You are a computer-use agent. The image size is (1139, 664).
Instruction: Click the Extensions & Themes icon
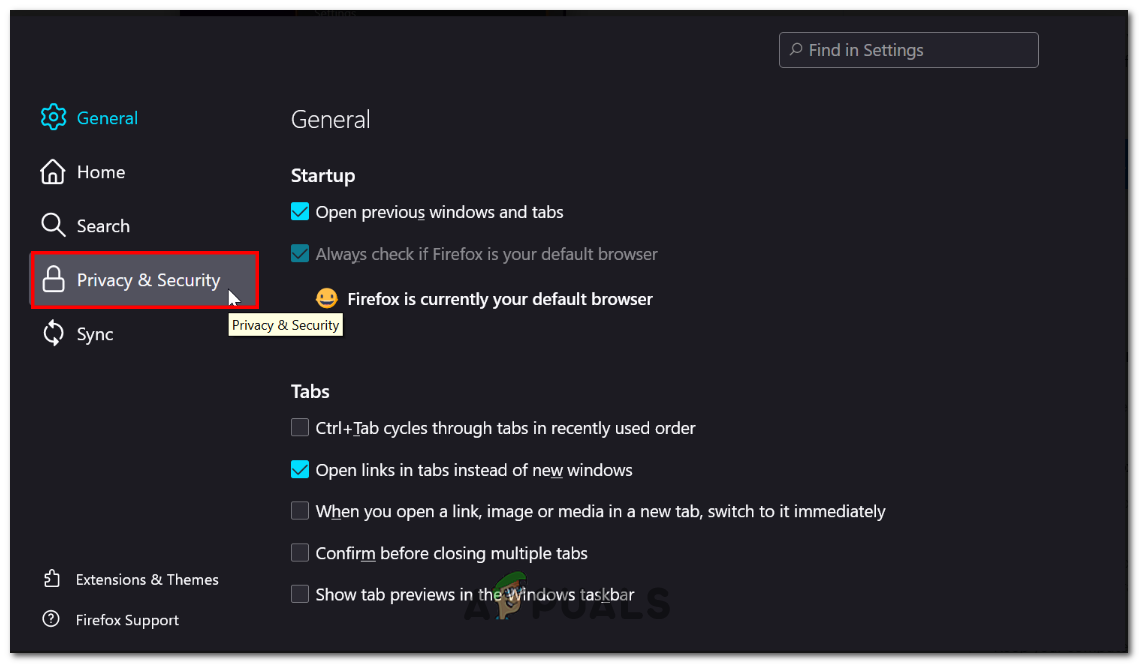50,579
